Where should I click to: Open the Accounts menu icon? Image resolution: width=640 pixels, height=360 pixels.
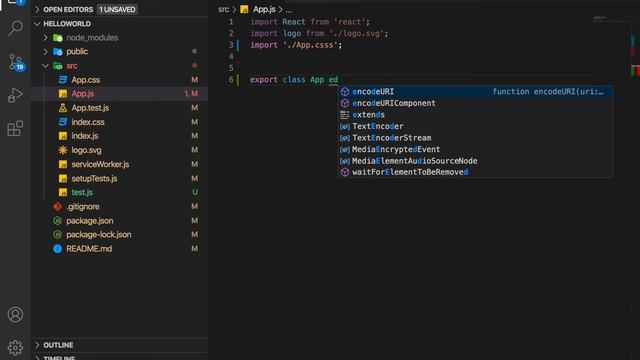pyautogui.click(x=15, y=314)
